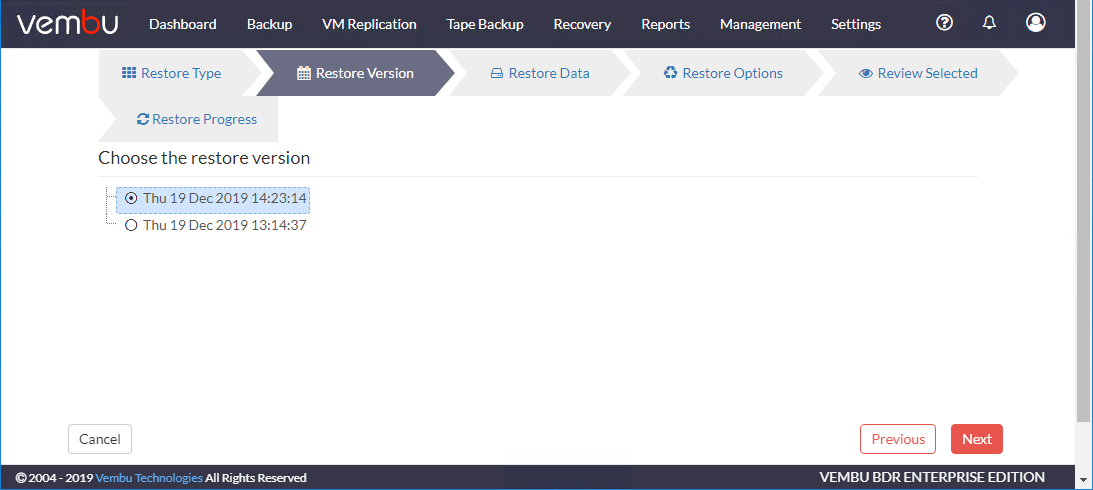Open the Settings menu

[x=856, y=24]
